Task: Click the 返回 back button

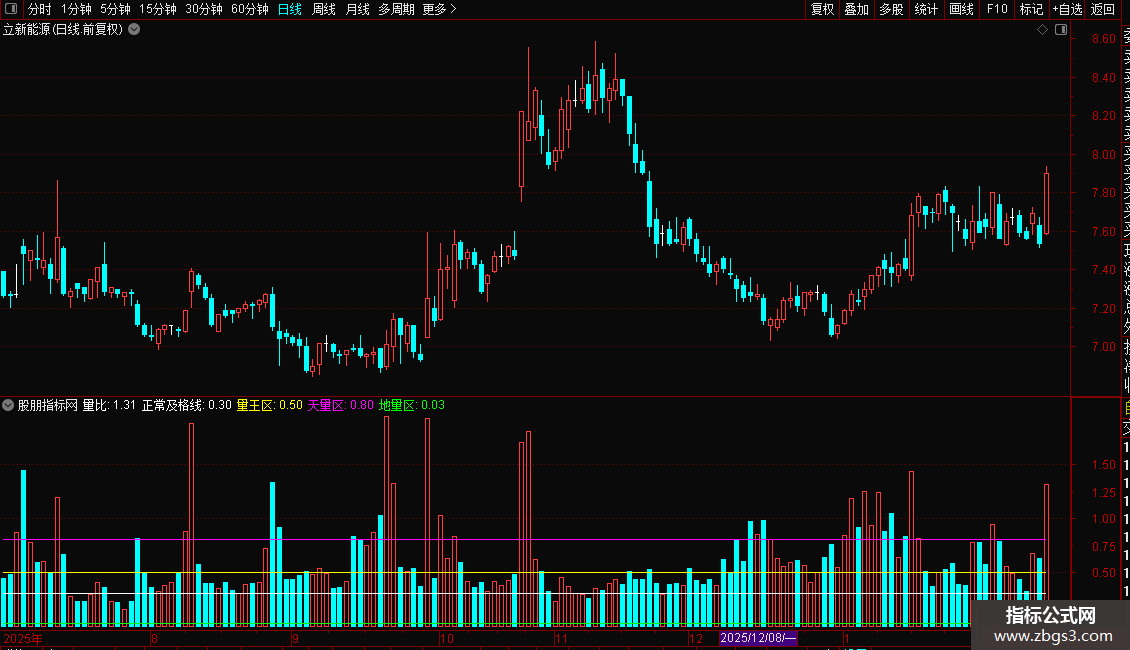Action: tap(1103, 9)
